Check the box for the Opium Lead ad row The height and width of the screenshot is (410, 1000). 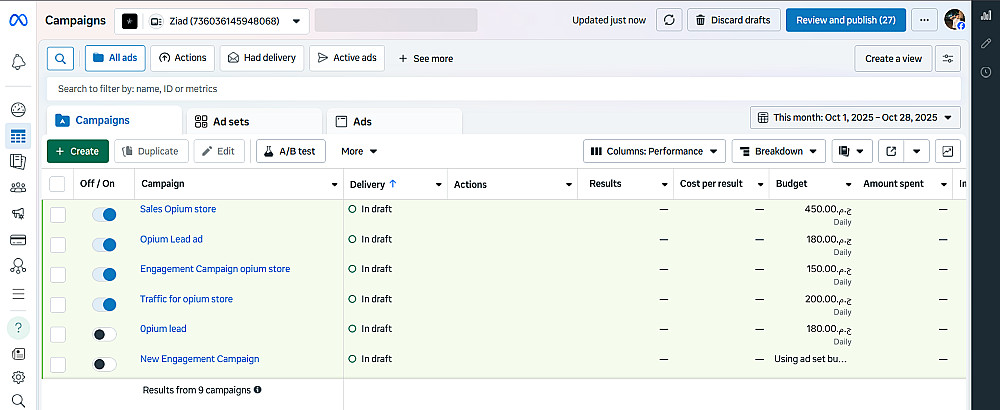pyautogui.click(x=58, y=244)
